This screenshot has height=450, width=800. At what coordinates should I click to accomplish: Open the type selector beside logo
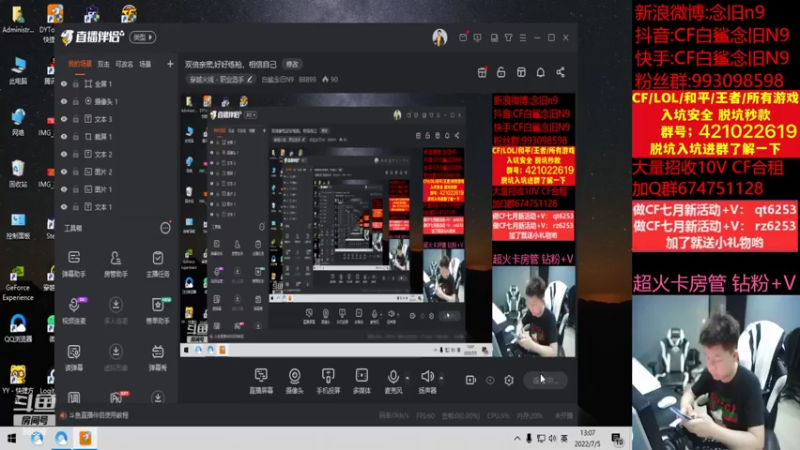click(x=143, y=37)
